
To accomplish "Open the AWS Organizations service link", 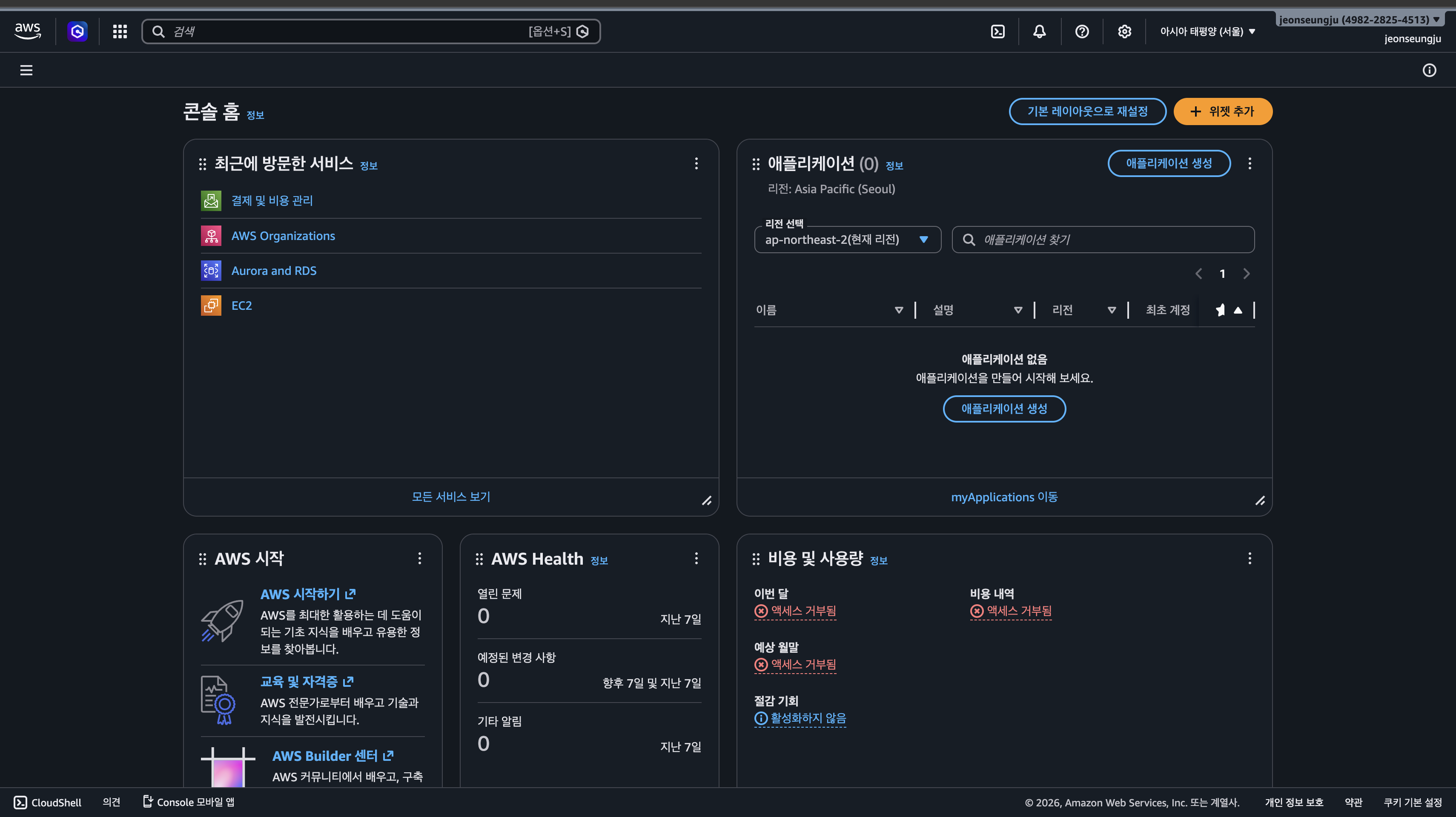I will (x=283, y=236).
